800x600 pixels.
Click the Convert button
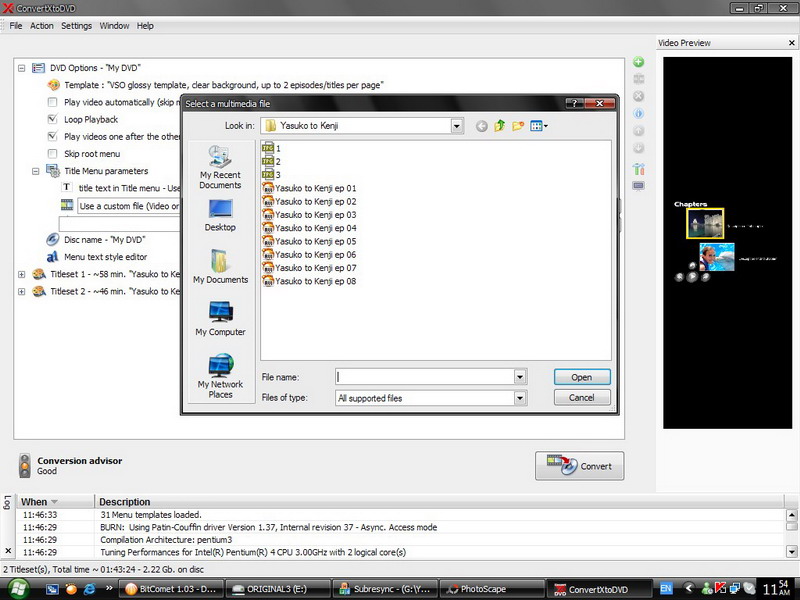[x=580, y=466]
